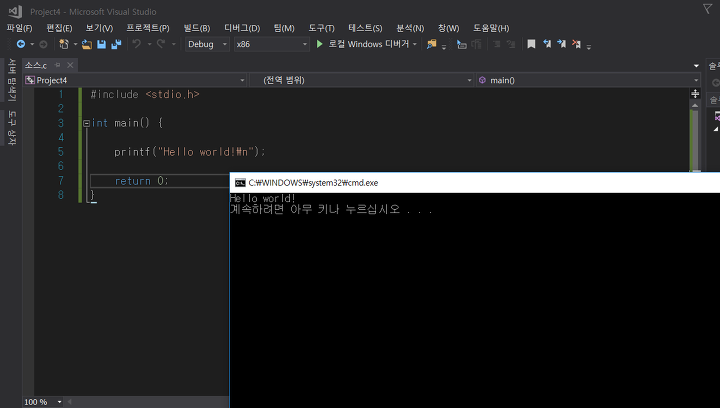Open the main() member dropdown
720x408 pixels.
coord(588,80)
